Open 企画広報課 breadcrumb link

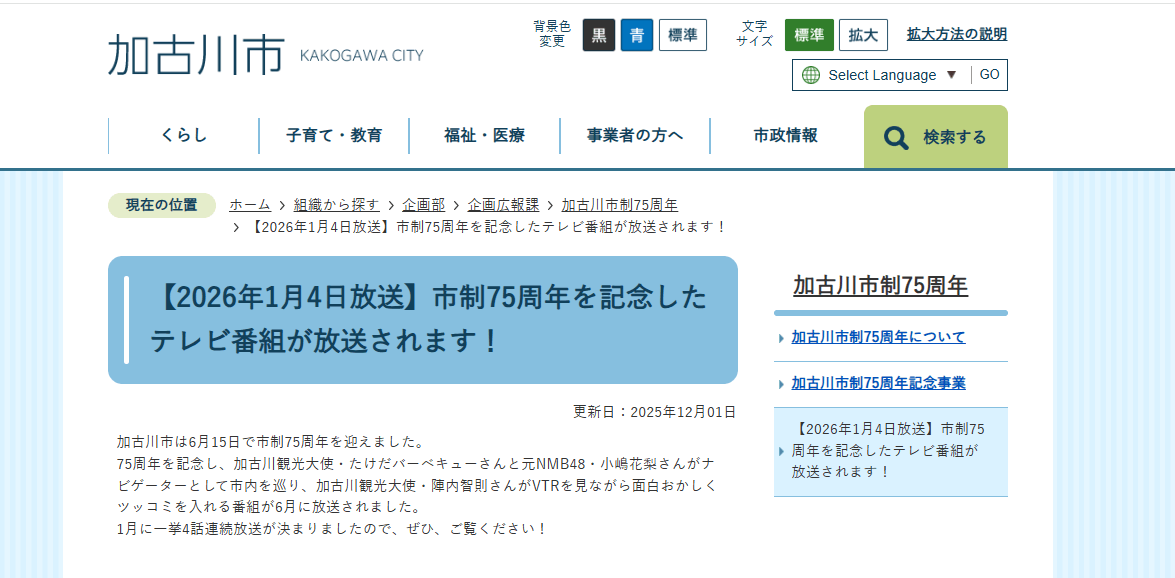(x=503, y=205)
